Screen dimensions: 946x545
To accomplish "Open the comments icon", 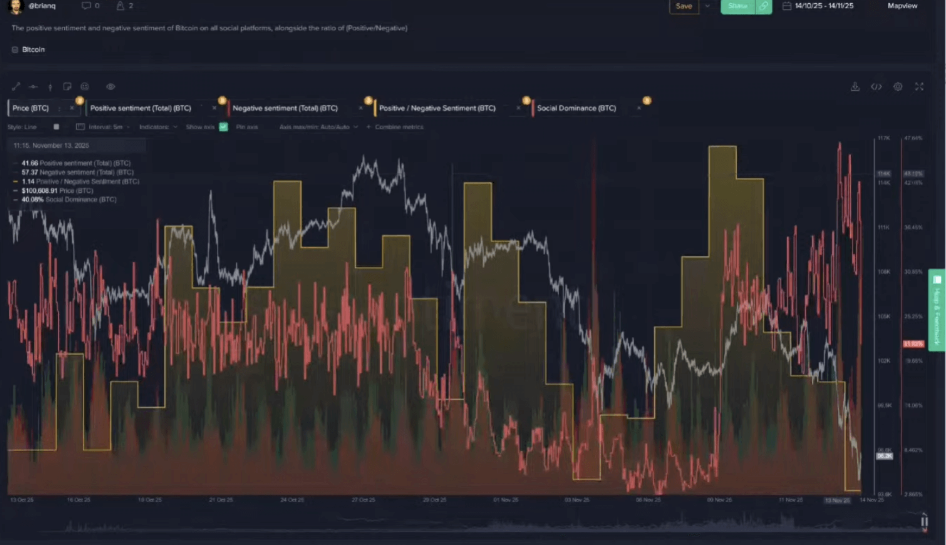I will [x=86, y=6].
